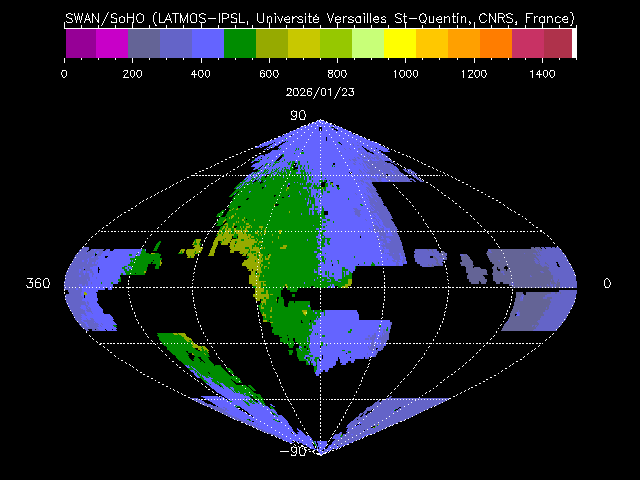Pick the green swatch in the colorbar
The image size is (640, 480).
tap(240, 43)
